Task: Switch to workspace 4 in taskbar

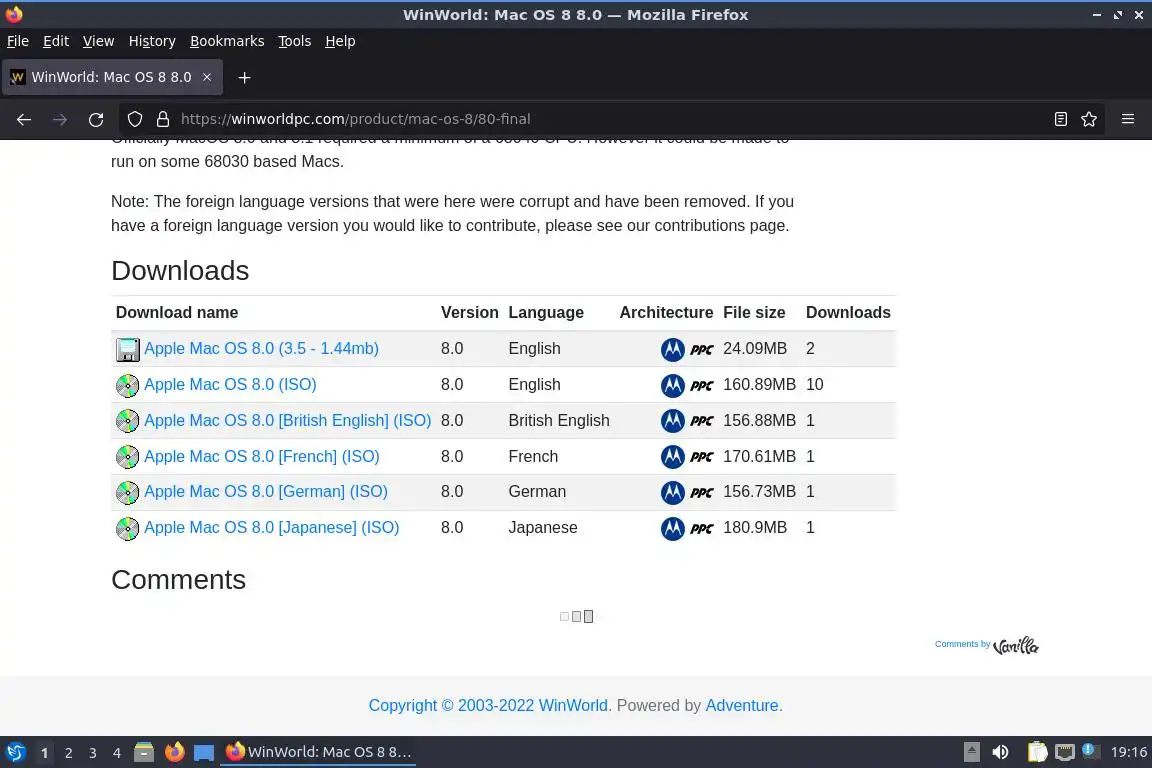Action: pos(117,753)
